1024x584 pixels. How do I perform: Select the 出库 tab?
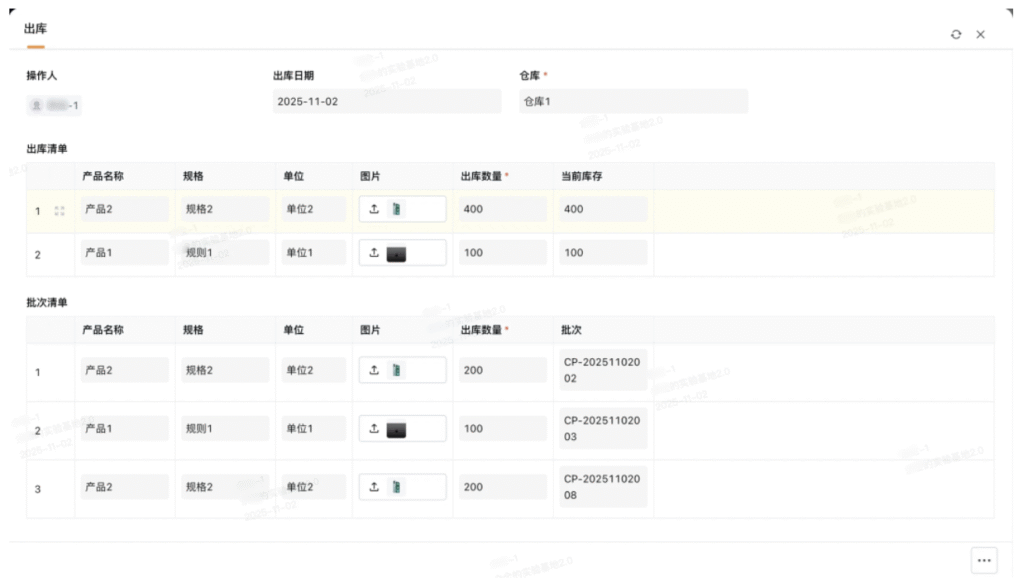pyautogui.click(x=35, y=29)
